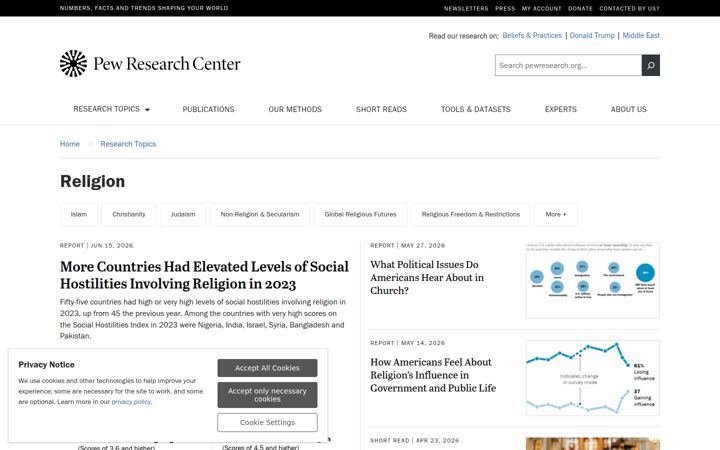Open the Tools & Datasets menu item
720x450 pixels.
pos(476,109)
